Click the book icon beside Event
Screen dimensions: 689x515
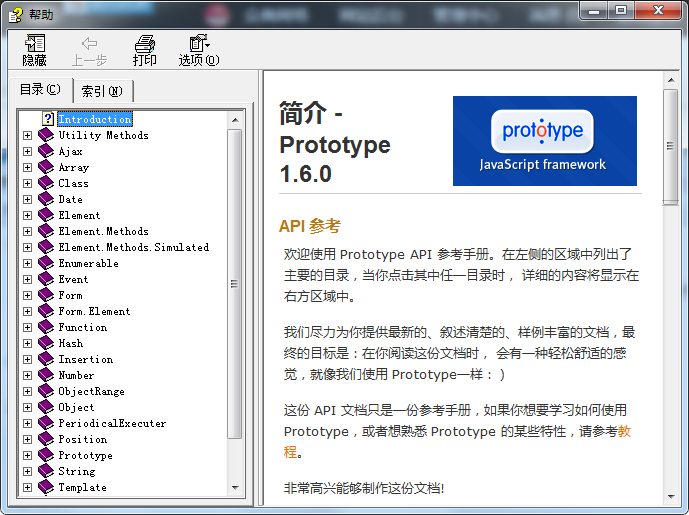[46, 279]
